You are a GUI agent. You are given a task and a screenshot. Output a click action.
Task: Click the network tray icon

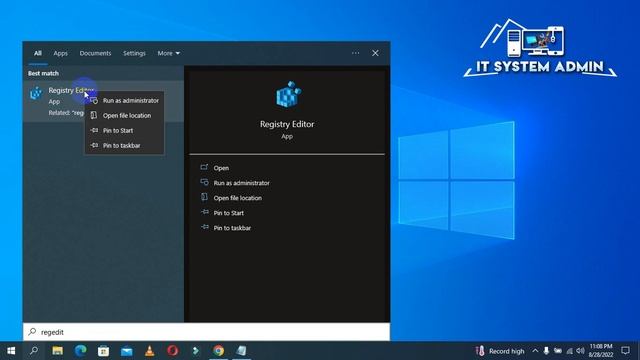pyautogui.click(x=569, y=351)
